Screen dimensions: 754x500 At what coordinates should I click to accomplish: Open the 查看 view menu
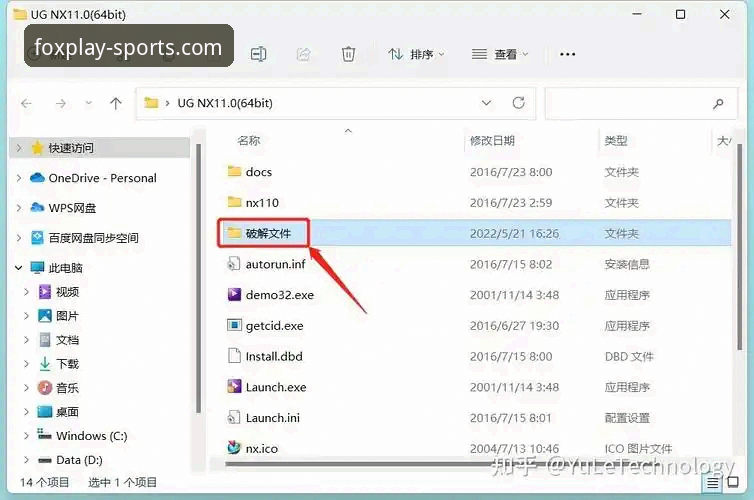pos(500,54)
